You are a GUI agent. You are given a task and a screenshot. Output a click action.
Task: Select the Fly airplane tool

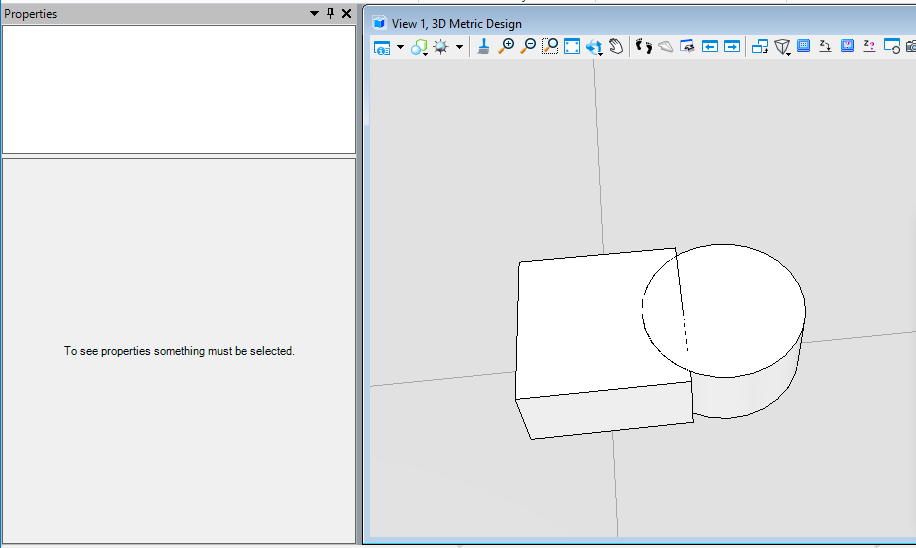(x=665, y=47)
